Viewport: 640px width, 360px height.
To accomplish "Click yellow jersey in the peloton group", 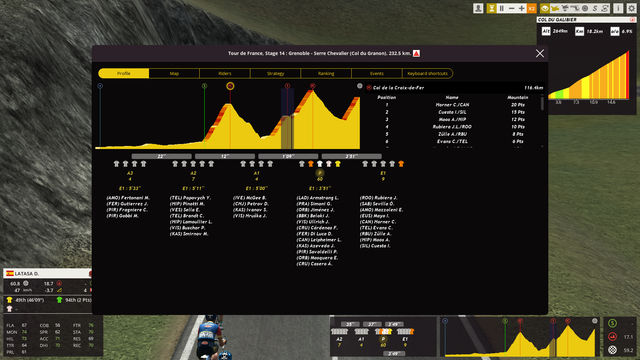I will click(x=338, y=164).
